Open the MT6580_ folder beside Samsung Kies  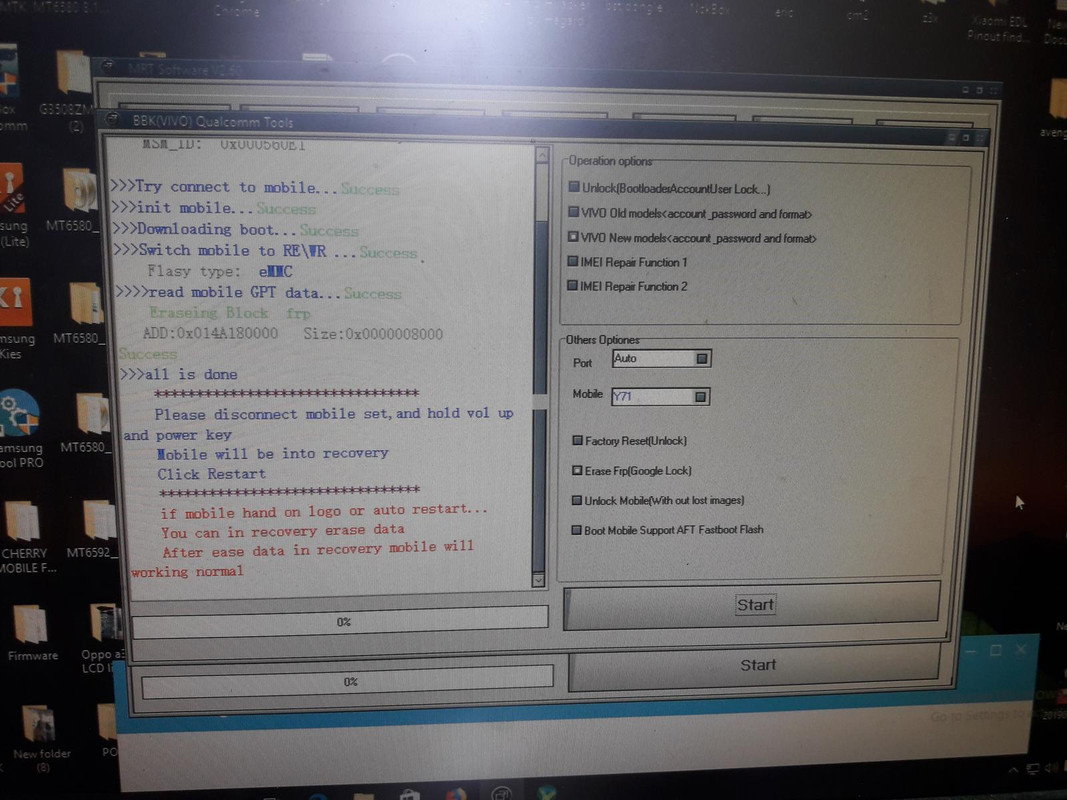coord(80,313)
